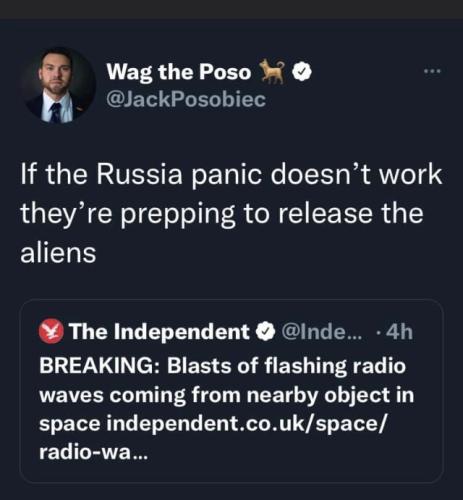Click the truncated radio-wa... link ending
The image size is (463, 500).
coord(93,452)
